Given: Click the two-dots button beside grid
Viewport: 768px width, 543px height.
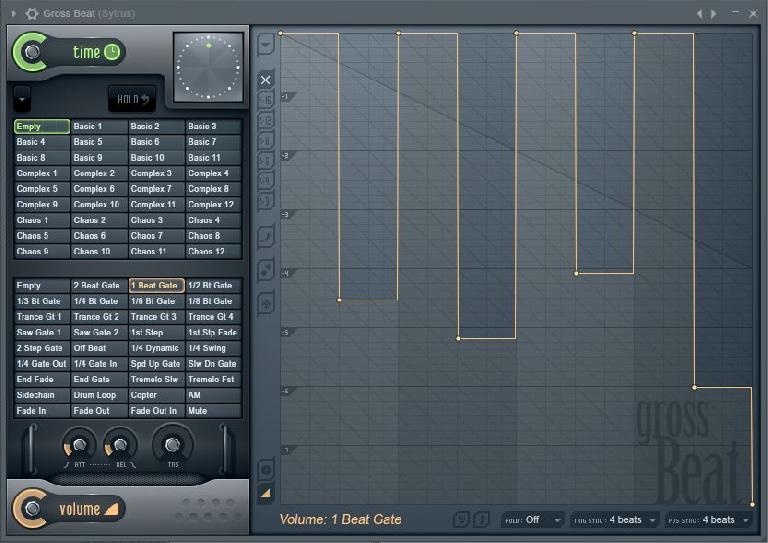Looking at the screenshot, I should click(x=265, y=270).
